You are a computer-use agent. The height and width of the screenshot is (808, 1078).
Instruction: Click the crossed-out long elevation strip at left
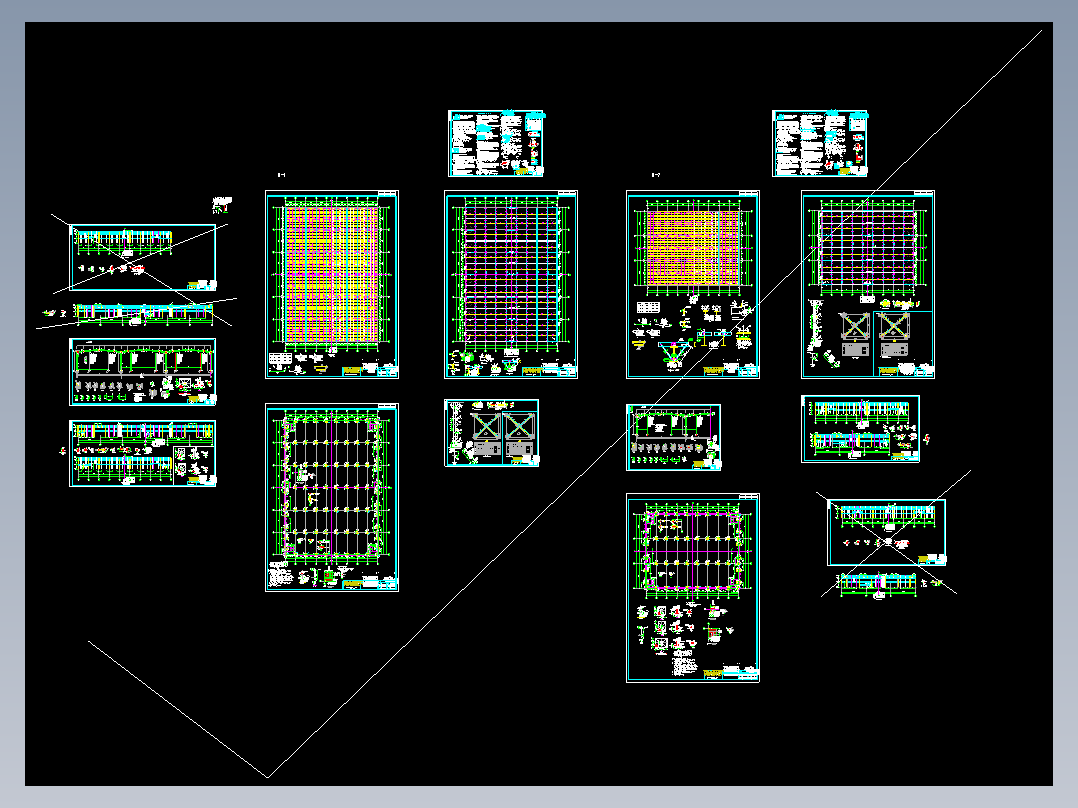(143, 314)
